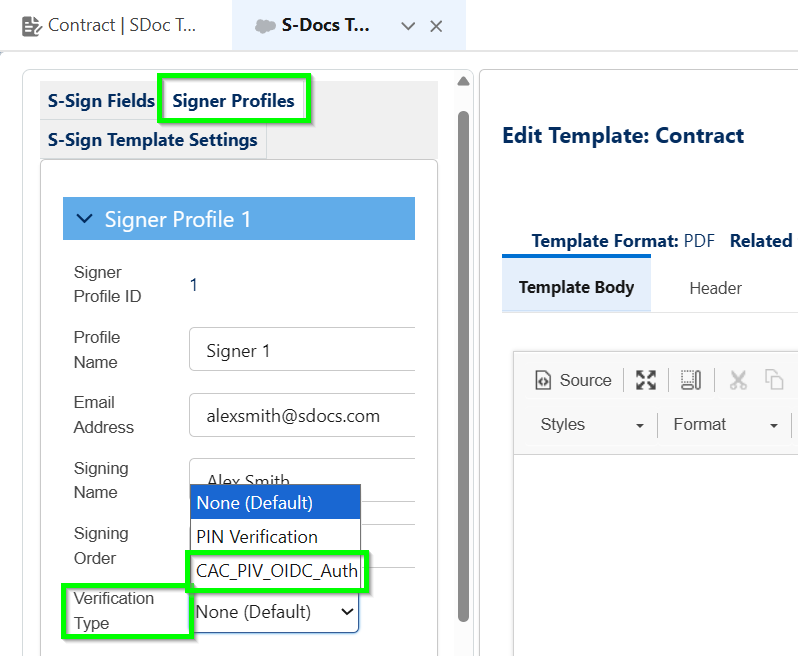Collapse the Signer Profile 1 section
The width and height of the screenshot is (798, 656).
86,219
